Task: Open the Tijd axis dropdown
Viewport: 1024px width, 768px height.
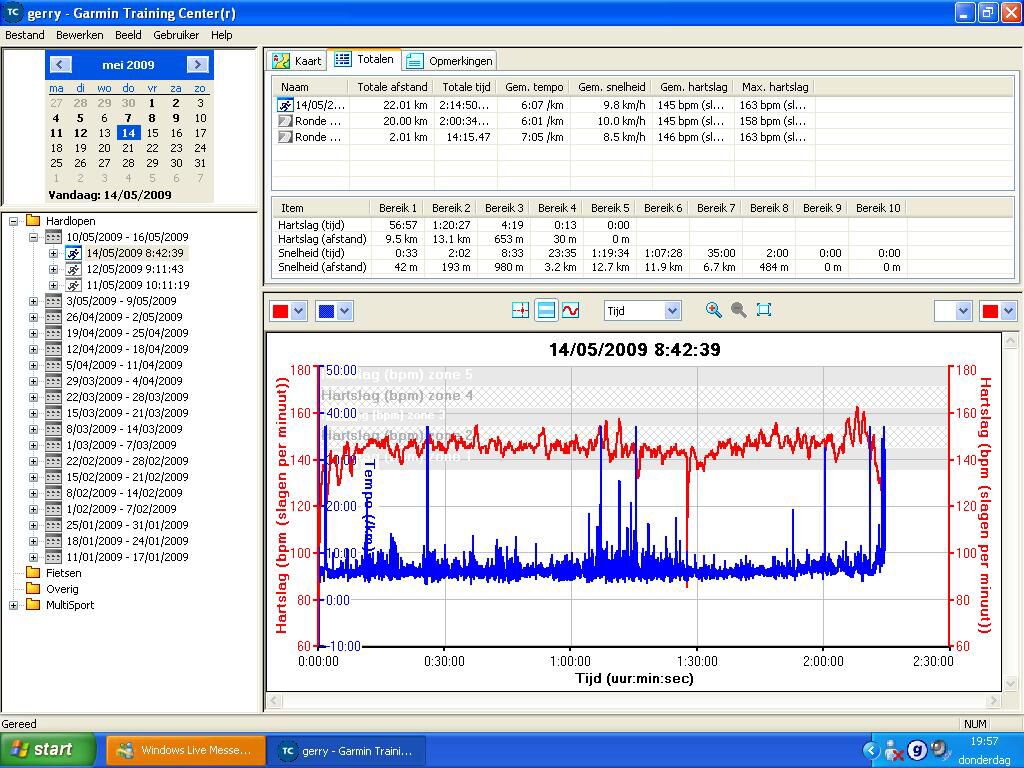Action: (673, 311)
